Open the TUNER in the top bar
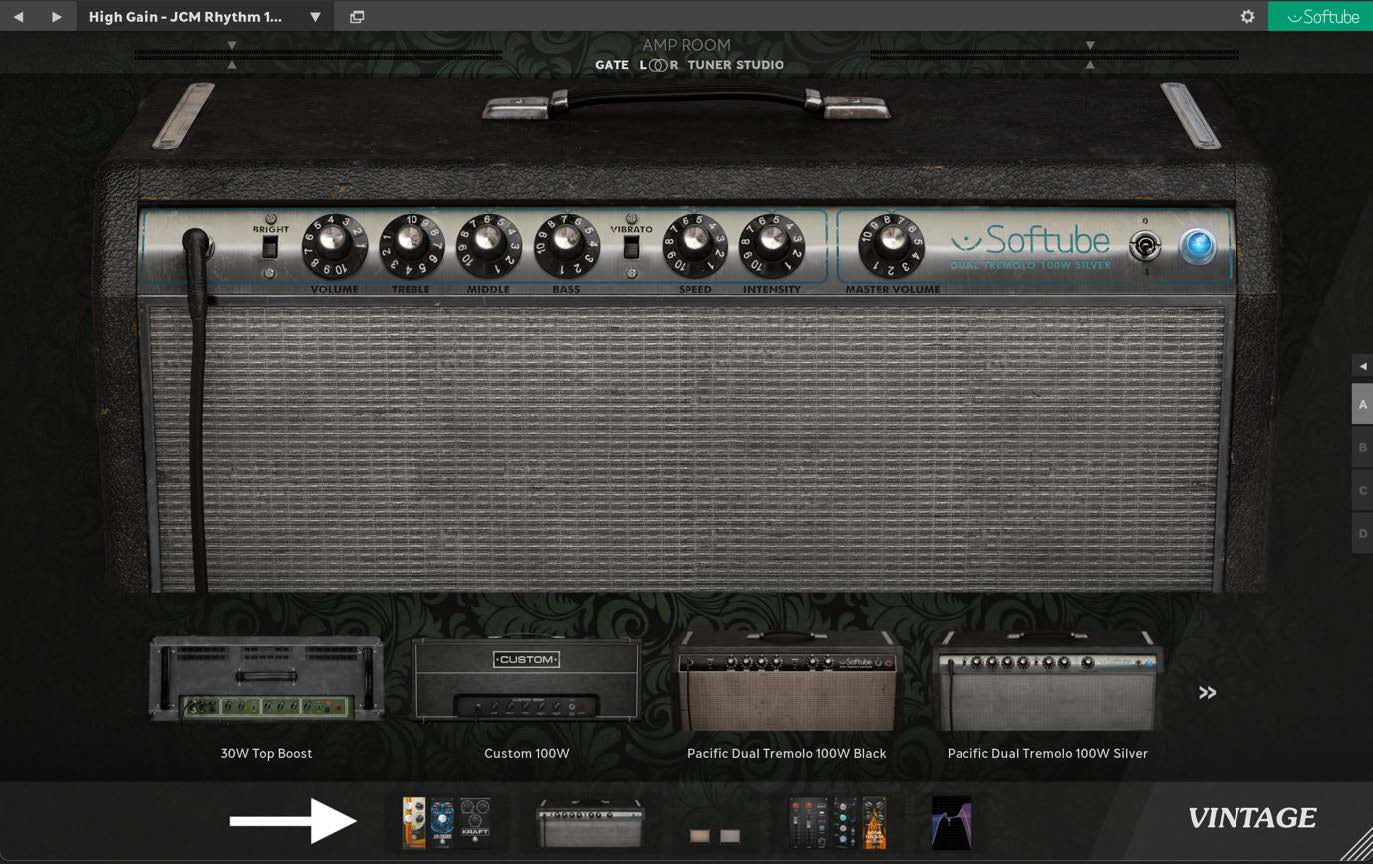This screenshot has width=1373, height=864. click(709, 65)
